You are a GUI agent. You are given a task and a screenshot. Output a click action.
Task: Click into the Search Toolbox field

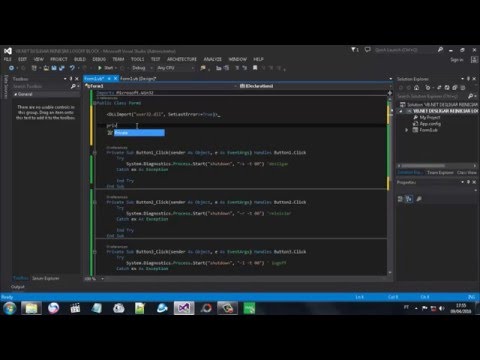(x=42, y=86)
